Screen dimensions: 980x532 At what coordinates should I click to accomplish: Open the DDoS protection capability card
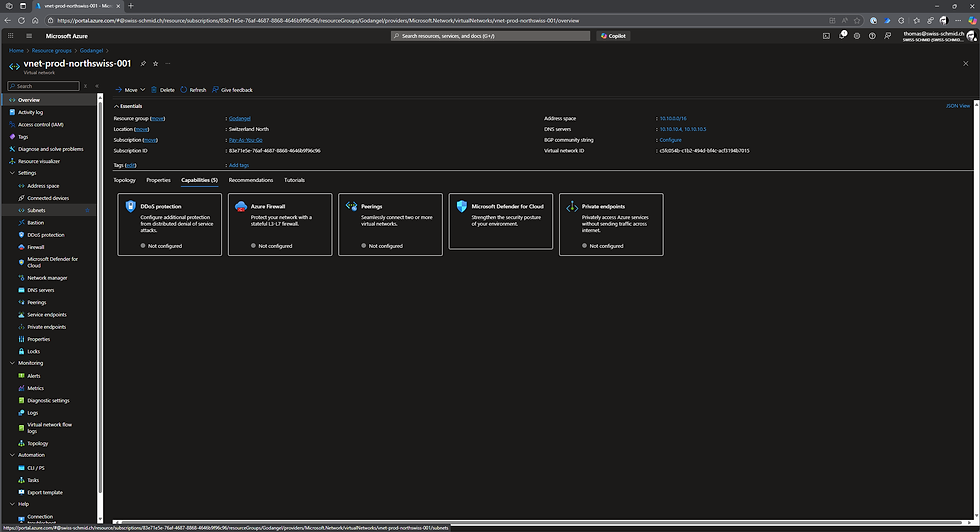tap(169, 224)
